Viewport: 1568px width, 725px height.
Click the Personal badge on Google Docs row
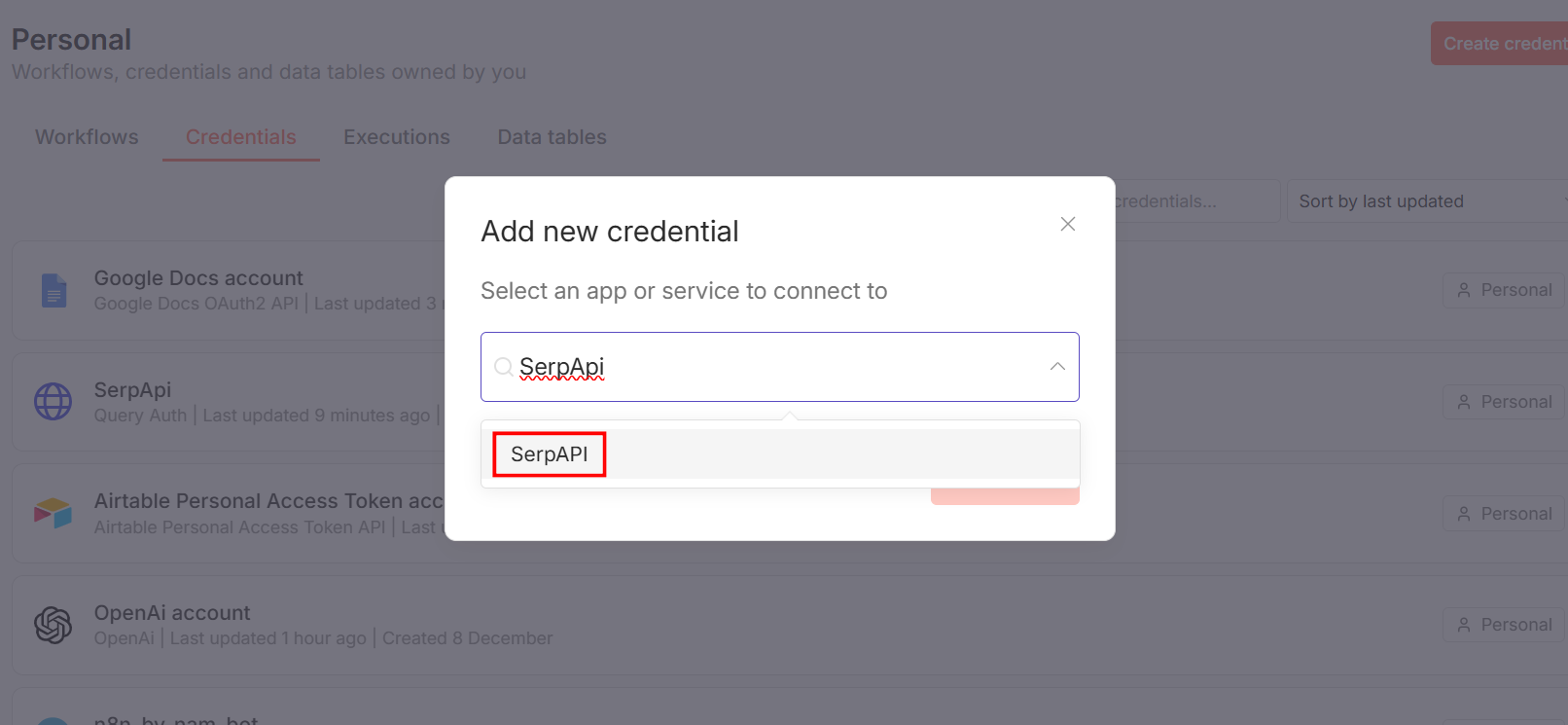point(1504,290)
